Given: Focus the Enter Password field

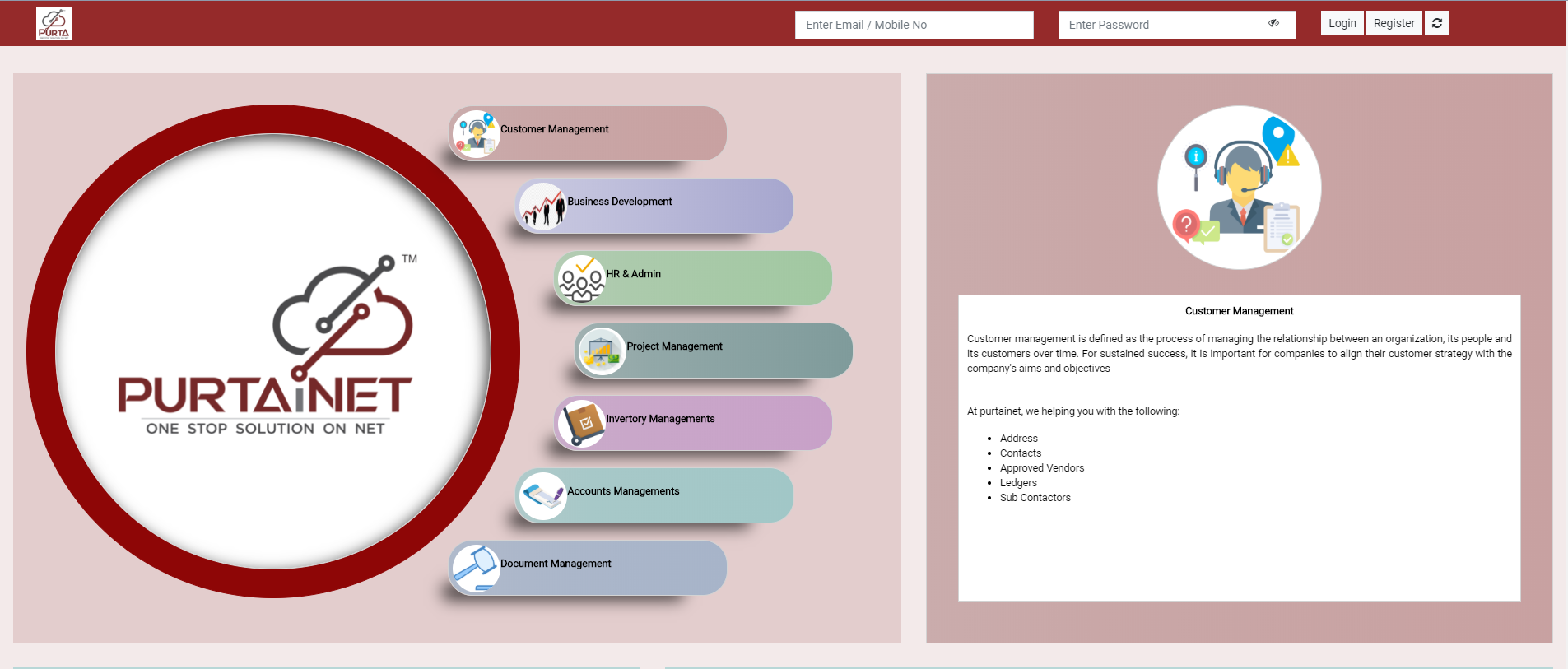Looking at the screenshot, I should tap(1177, 25).
